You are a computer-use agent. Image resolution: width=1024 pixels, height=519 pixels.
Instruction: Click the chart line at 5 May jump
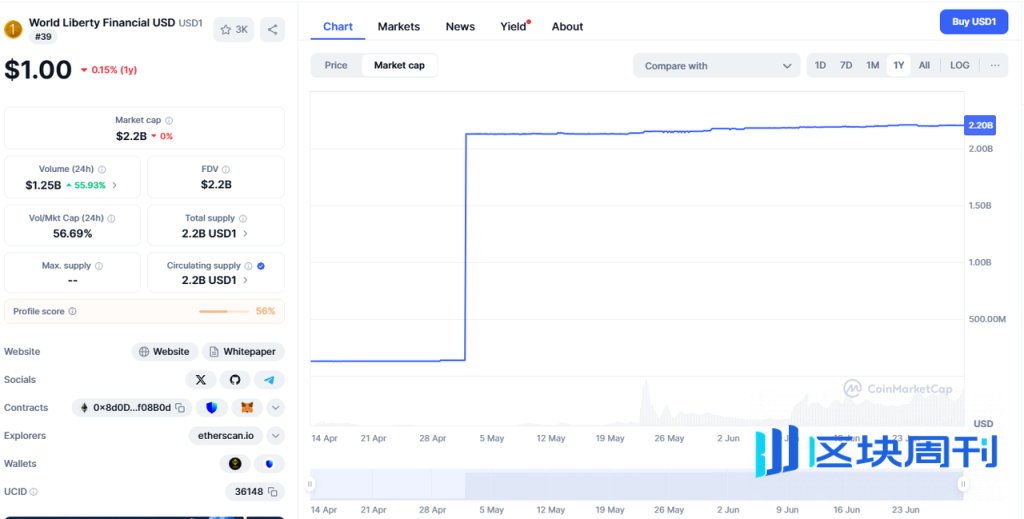[465, 247]
